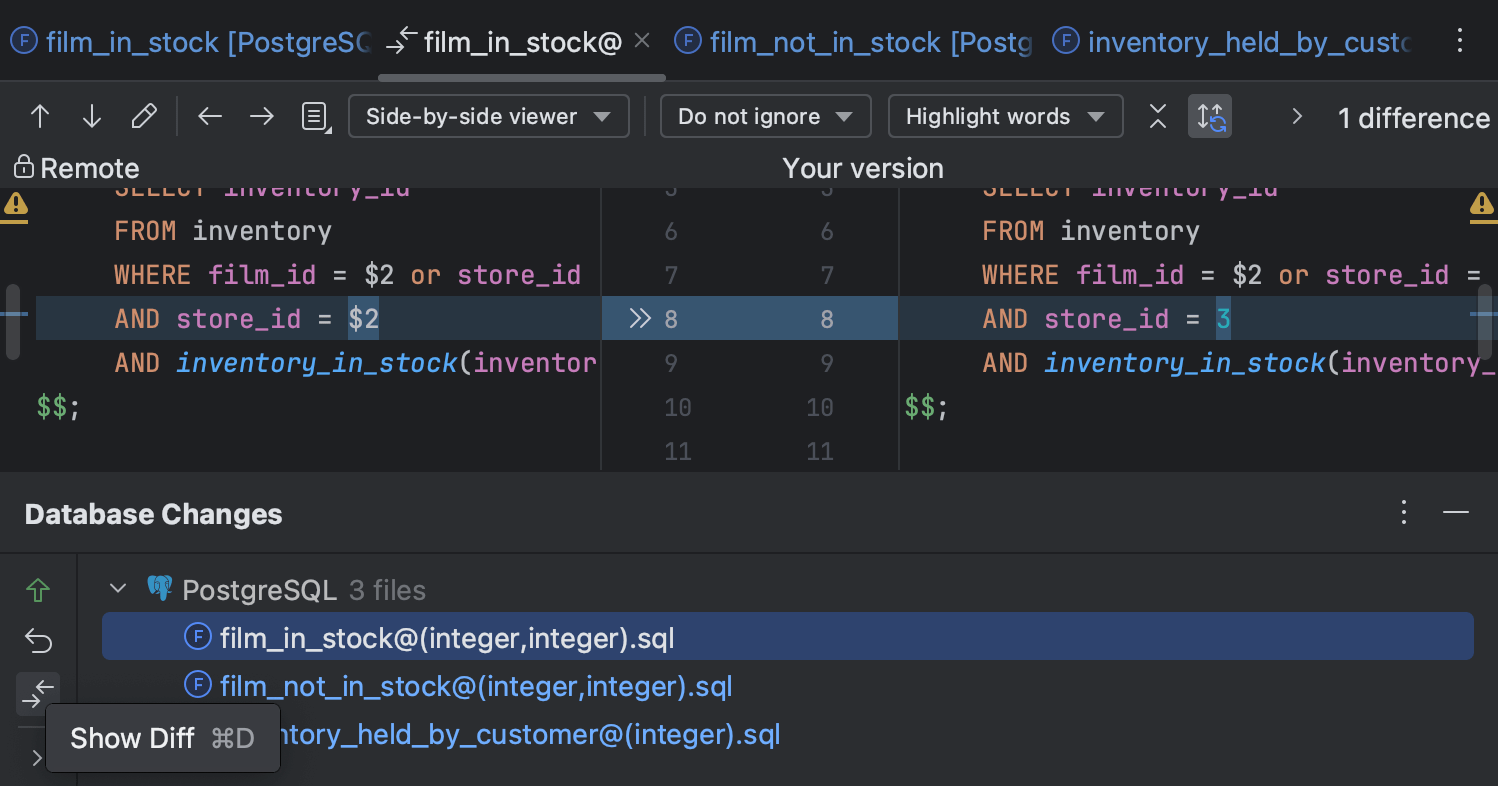This screenshot has width=1498, height=786.
Task: Open the Do not ignore whitespace dropdown
Action: (764, 116)
